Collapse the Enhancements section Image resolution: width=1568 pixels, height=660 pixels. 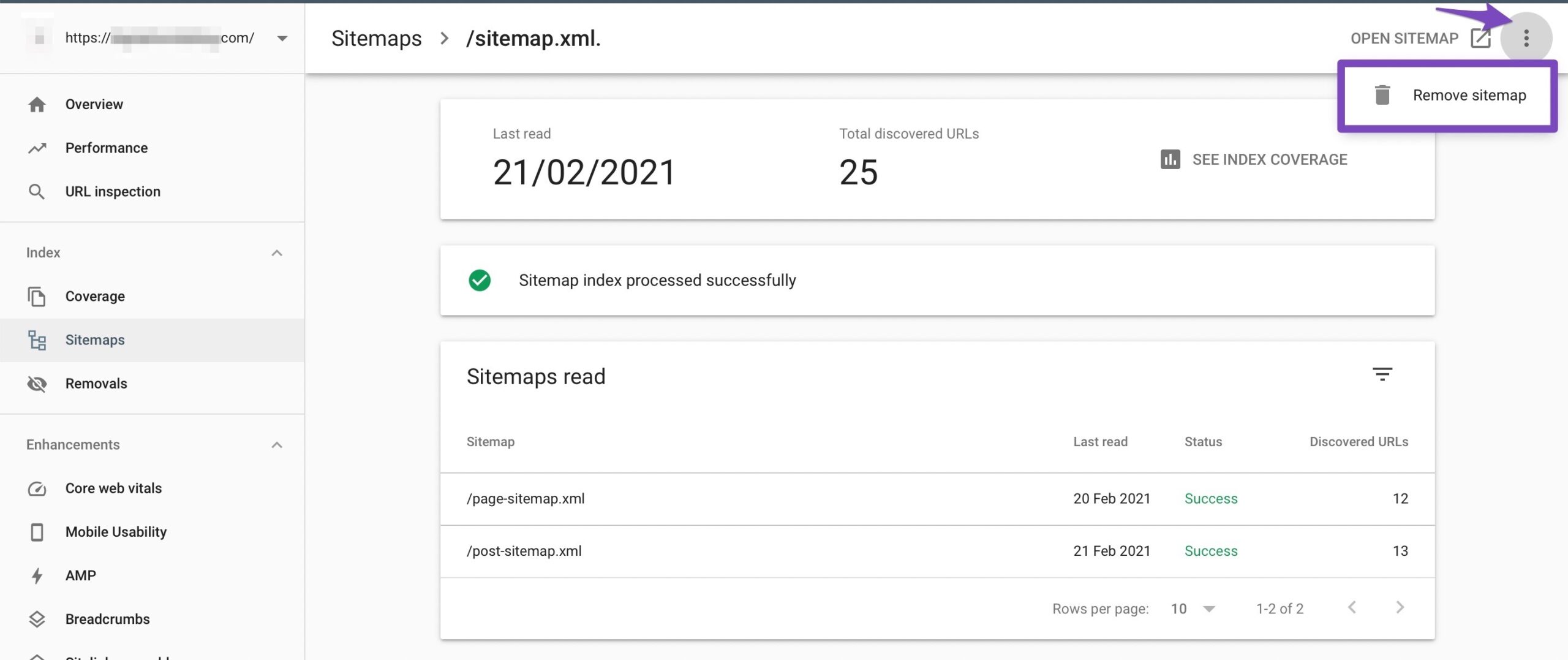click(277, 445)
